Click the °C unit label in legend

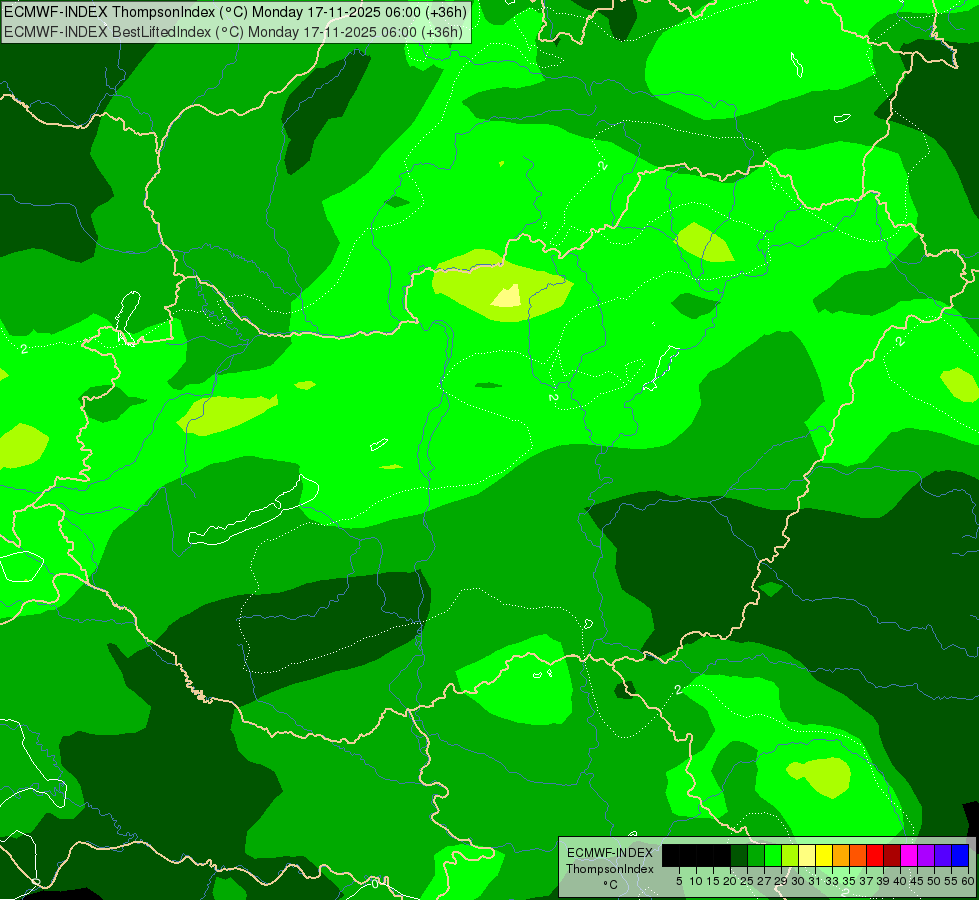pyautogui.click(x=610, y=885)
